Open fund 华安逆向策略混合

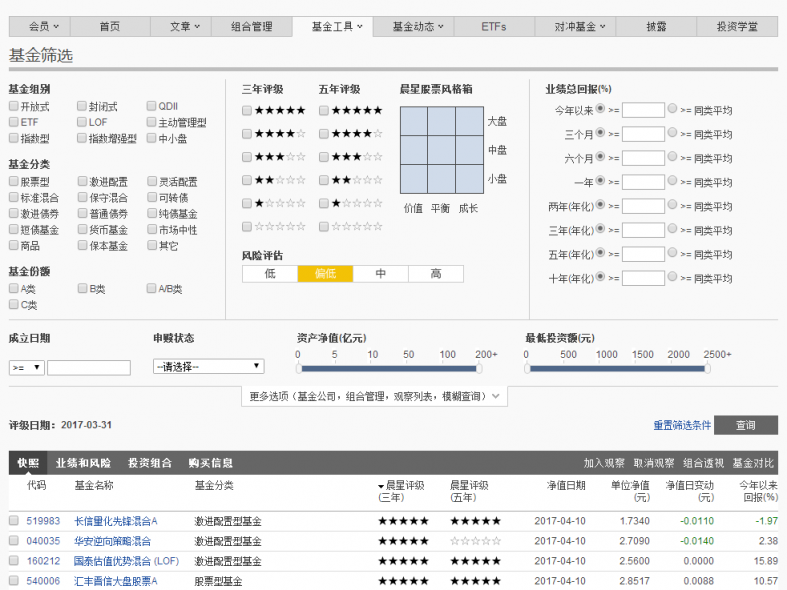[x=112, y=541]
